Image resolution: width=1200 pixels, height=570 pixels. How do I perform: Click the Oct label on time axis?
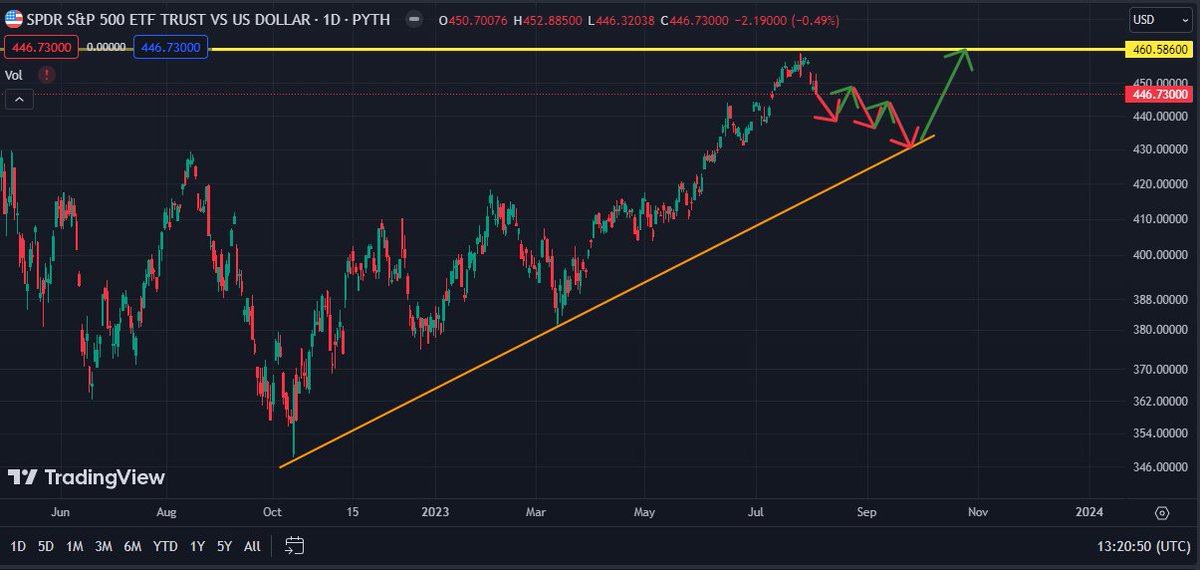pos(273,512)
